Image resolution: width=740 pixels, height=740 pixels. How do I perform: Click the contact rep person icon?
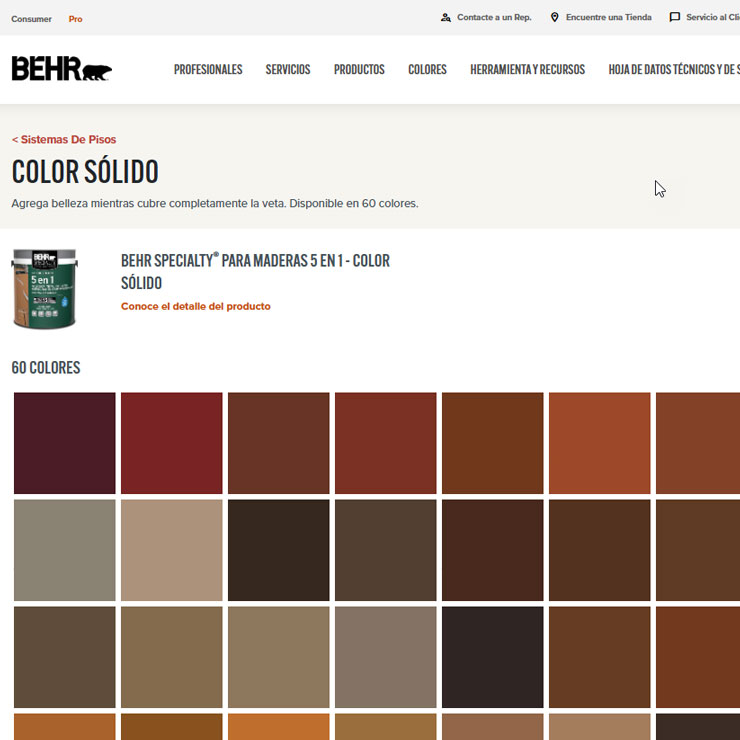tap(446, 17)
